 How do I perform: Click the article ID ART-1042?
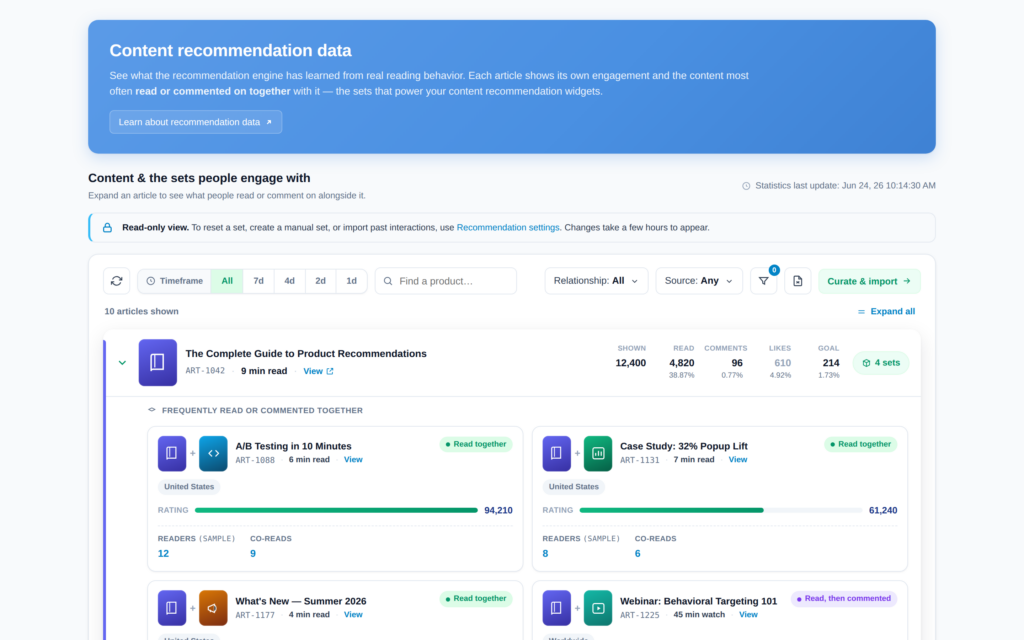[x=205, y=371]
